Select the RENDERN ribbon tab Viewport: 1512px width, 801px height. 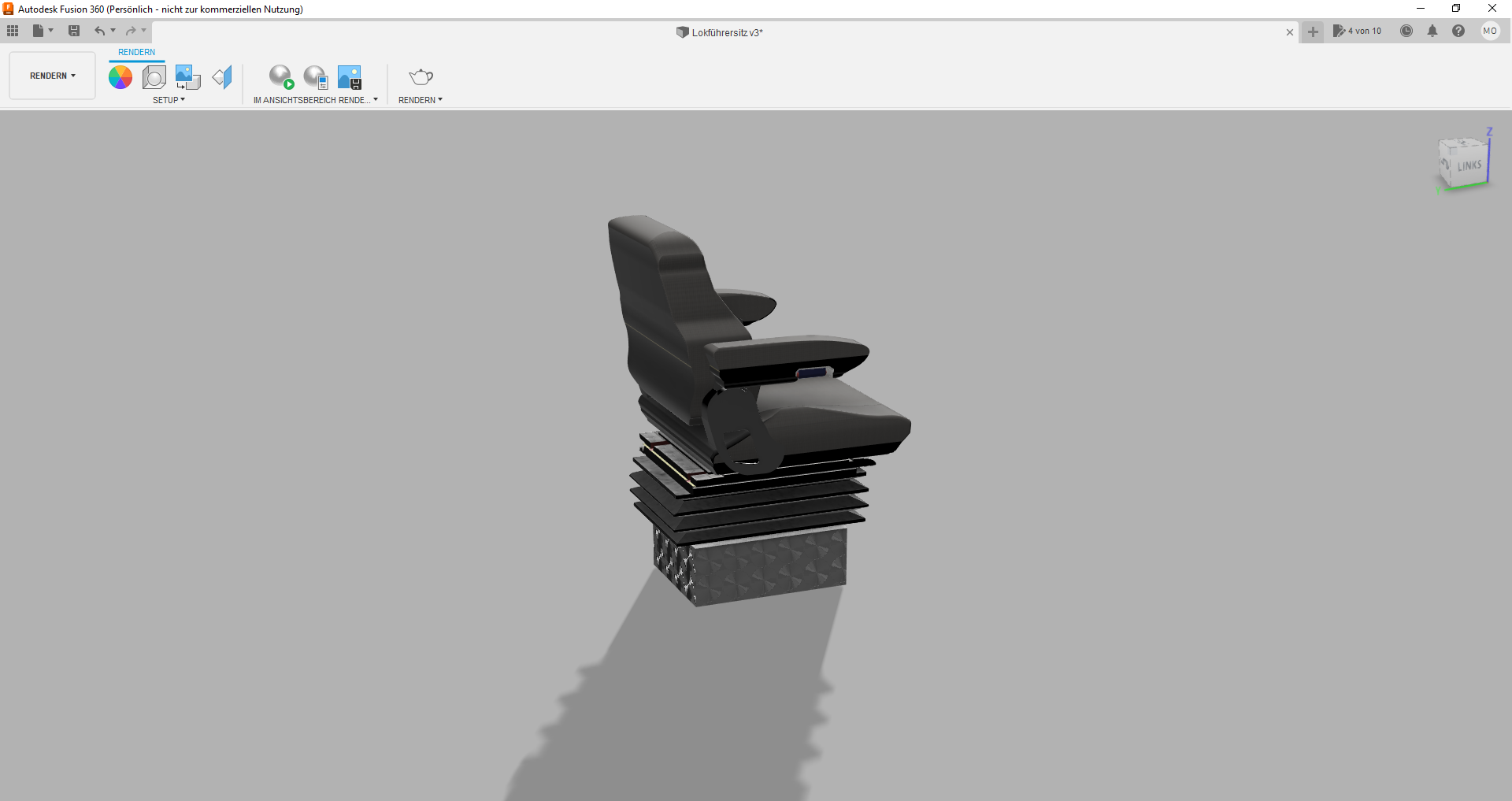point(137,52)
